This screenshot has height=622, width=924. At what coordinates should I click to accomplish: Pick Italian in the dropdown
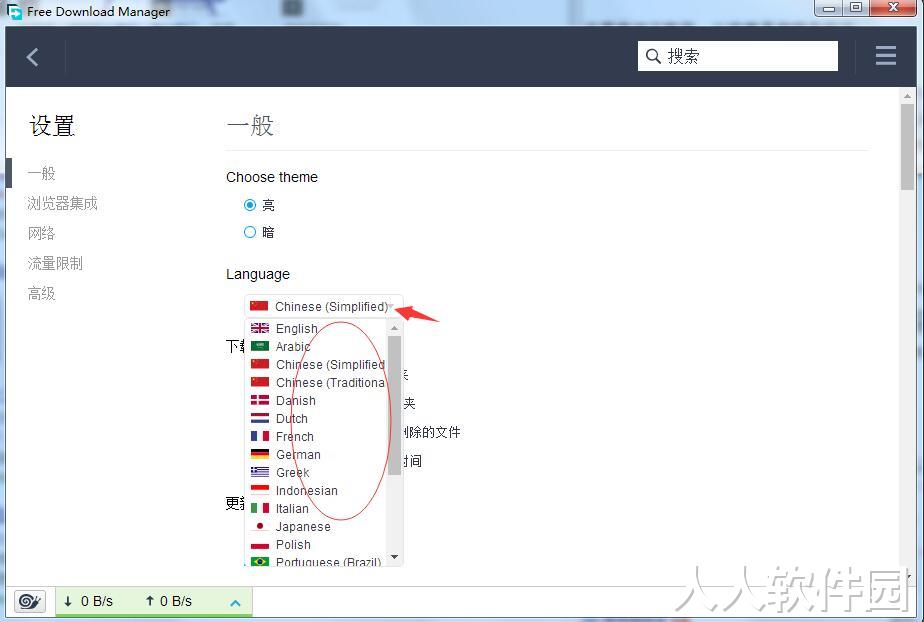click(316, 508)
